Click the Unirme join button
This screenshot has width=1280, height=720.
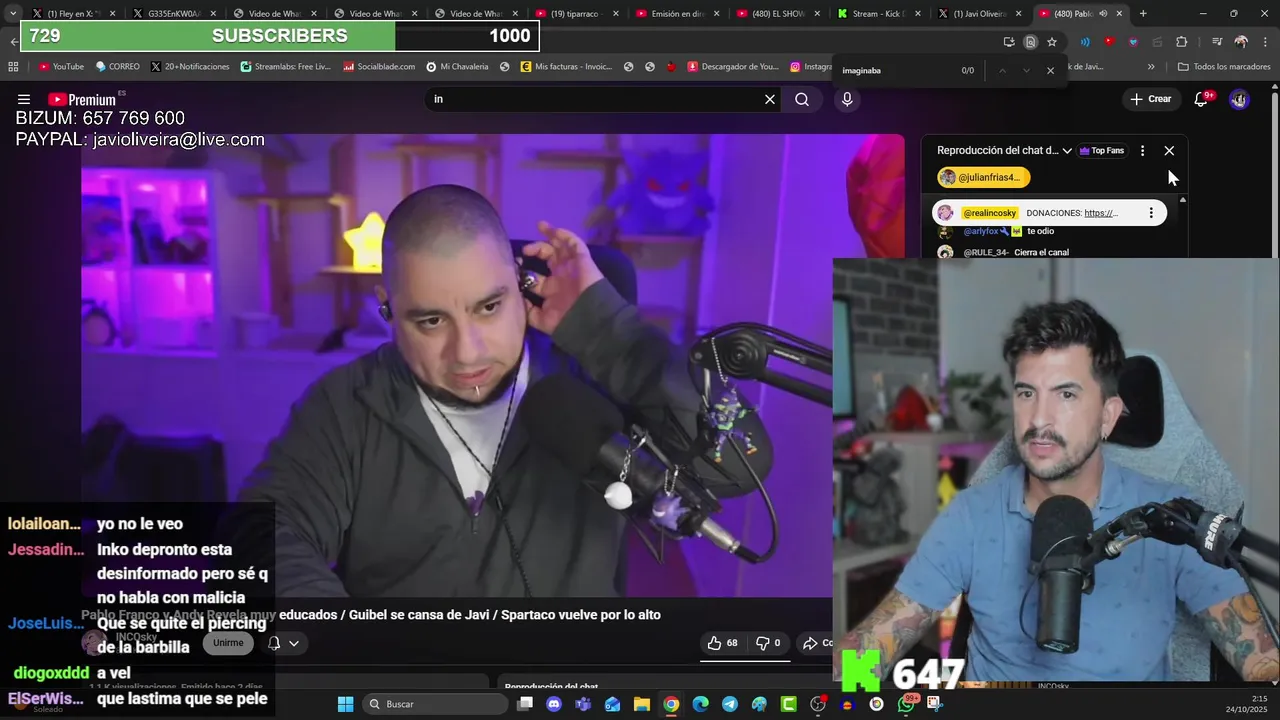pos(228,643)
